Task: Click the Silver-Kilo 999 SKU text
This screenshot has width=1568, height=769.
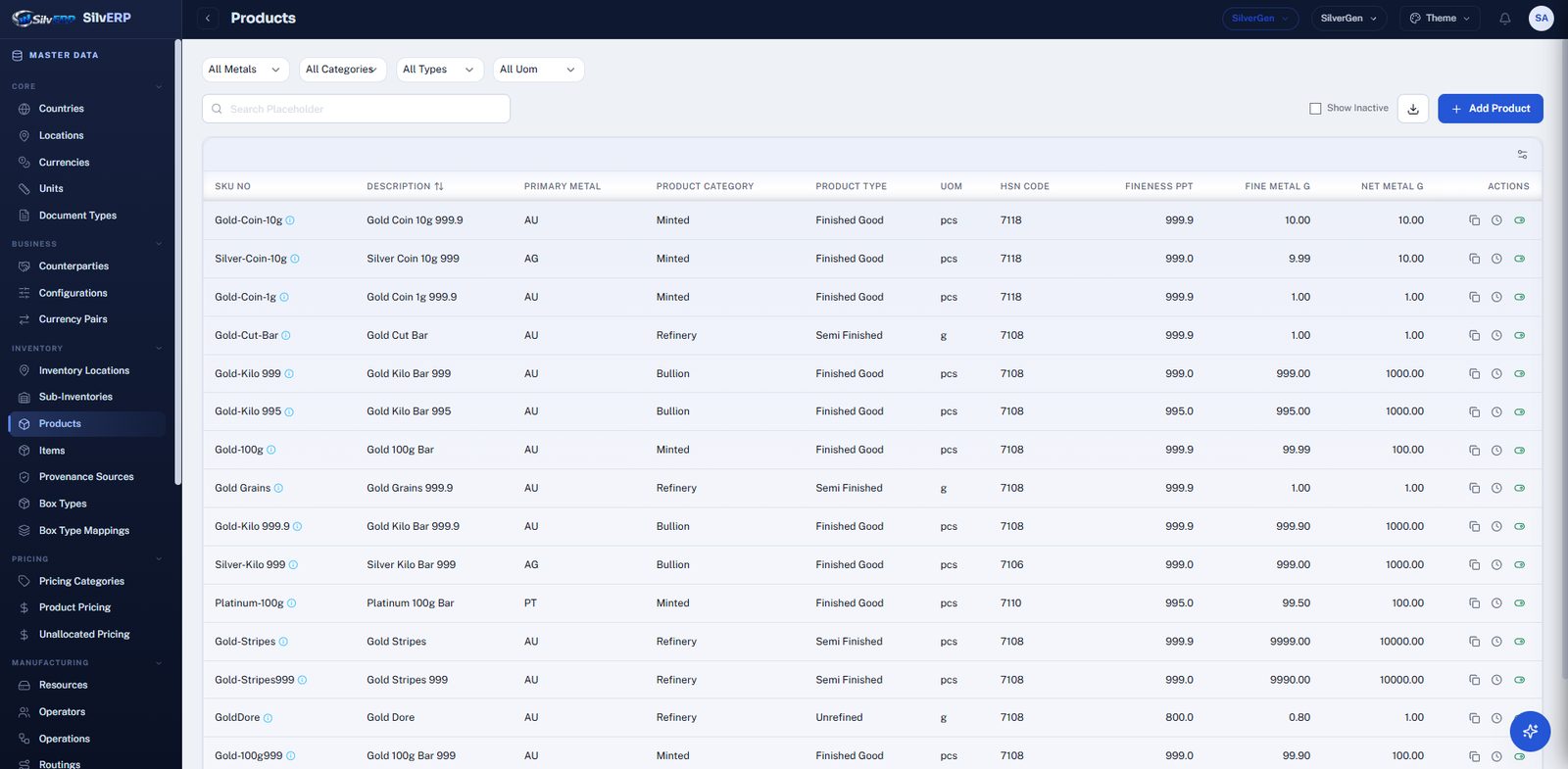Action: point(250,565)
